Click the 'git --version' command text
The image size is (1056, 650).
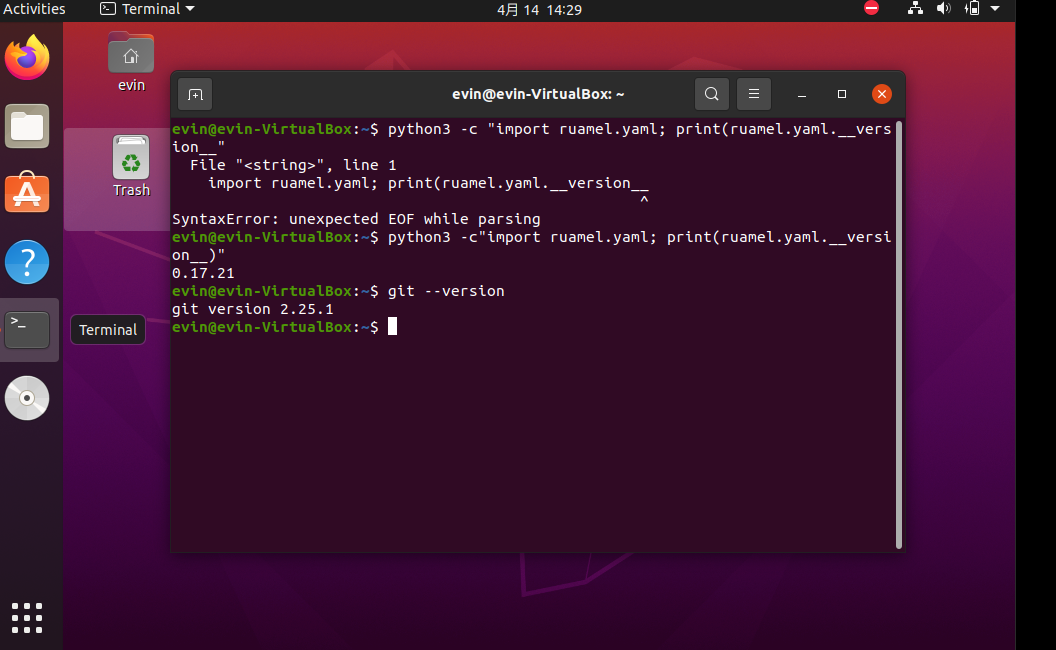[x=446, y=291]
